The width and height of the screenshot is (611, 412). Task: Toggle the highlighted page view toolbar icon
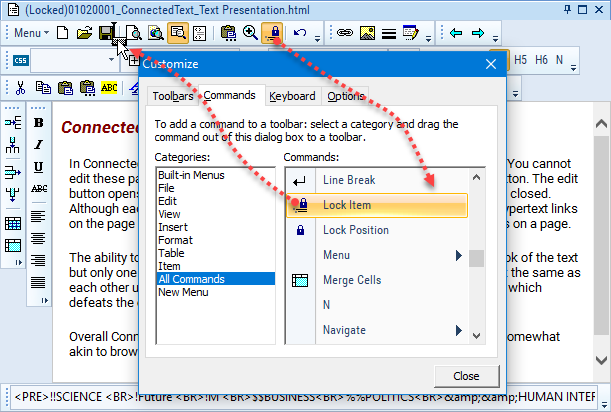point(178,33)
